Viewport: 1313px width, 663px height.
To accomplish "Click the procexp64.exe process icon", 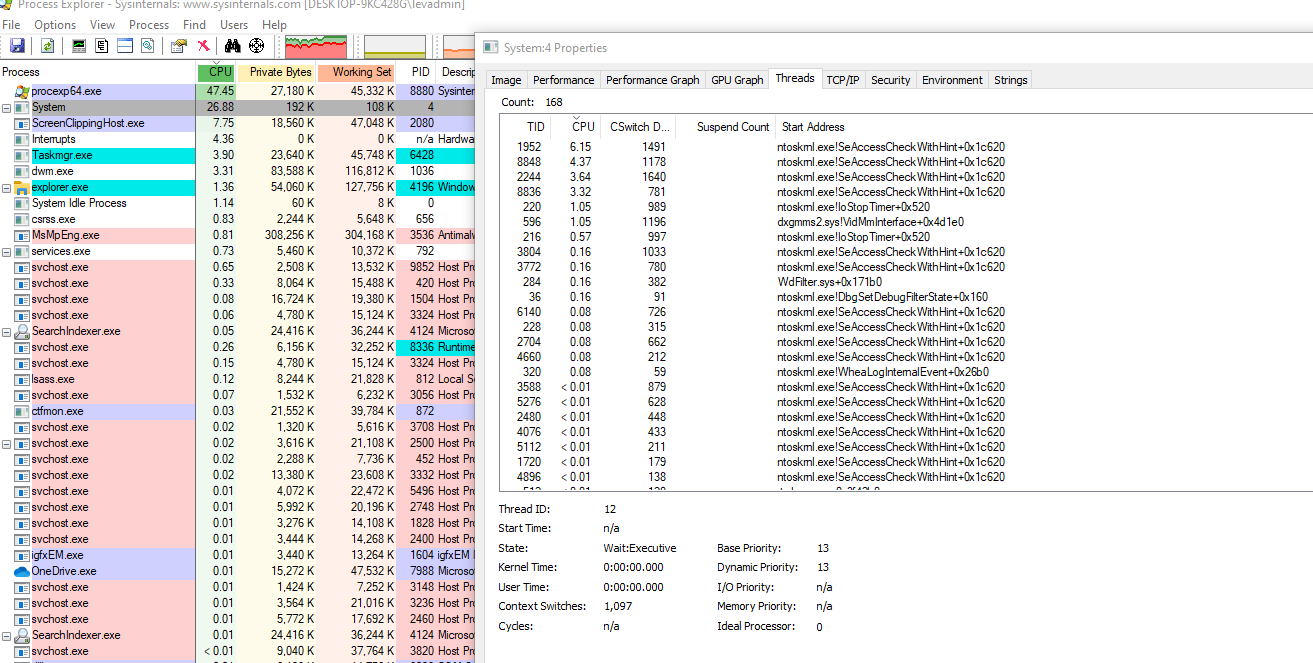I will [22, 91].
